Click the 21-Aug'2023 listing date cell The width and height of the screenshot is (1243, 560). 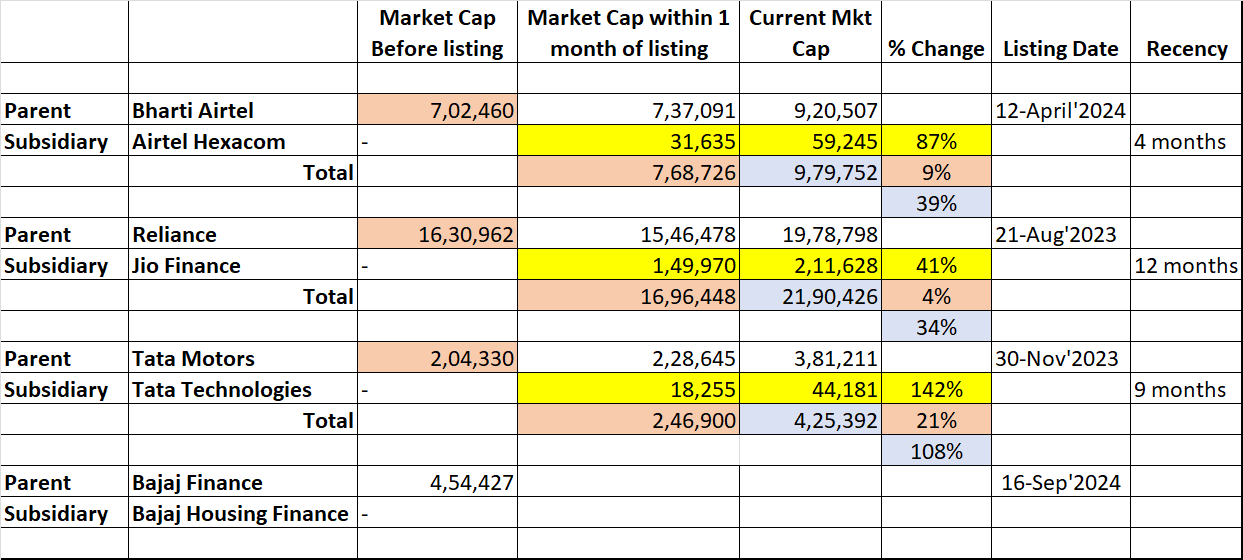(1060, 235)
